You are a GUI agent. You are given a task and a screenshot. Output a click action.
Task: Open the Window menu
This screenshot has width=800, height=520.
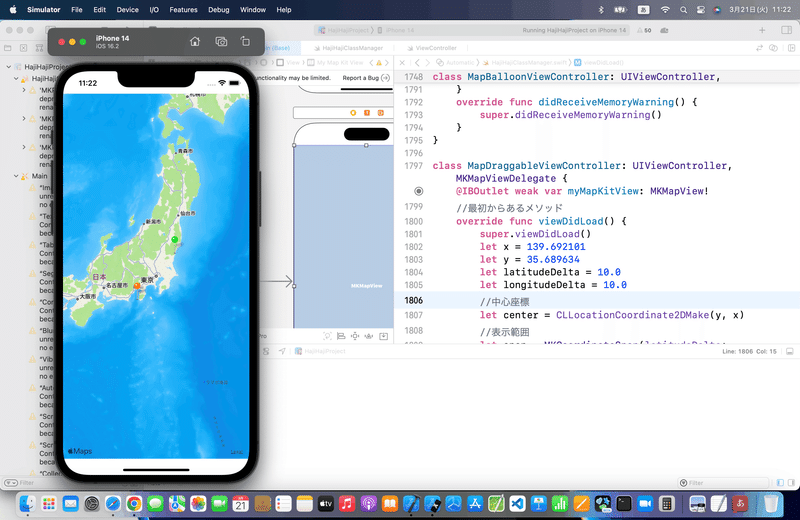253,10
